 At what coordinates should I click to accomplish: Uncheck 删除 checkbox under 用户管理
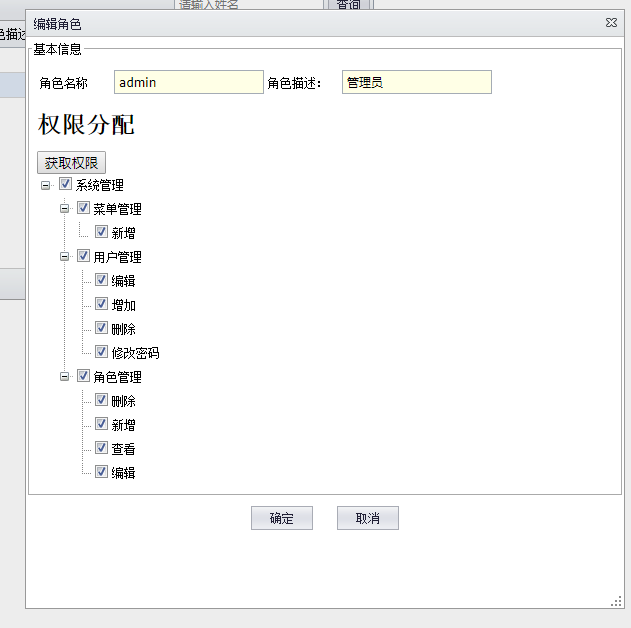click(x=101, y=328)
